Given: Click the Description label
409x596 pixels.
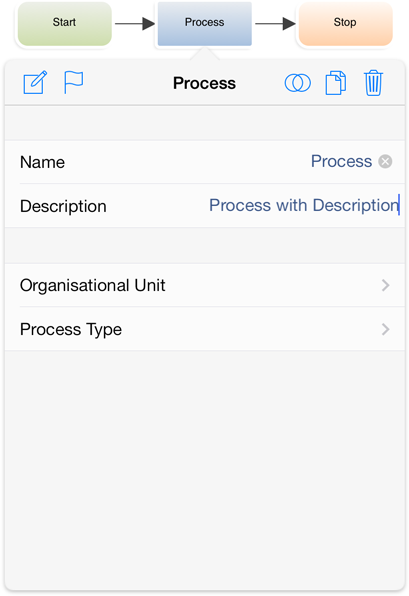Looking at the screenshot, I should point(63,206).
